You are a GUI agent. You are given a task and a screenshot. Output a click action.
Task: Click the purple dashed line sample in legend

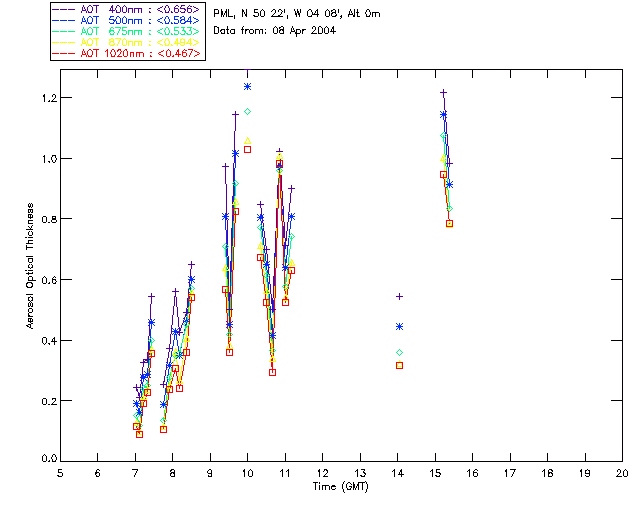click(64, 9)
